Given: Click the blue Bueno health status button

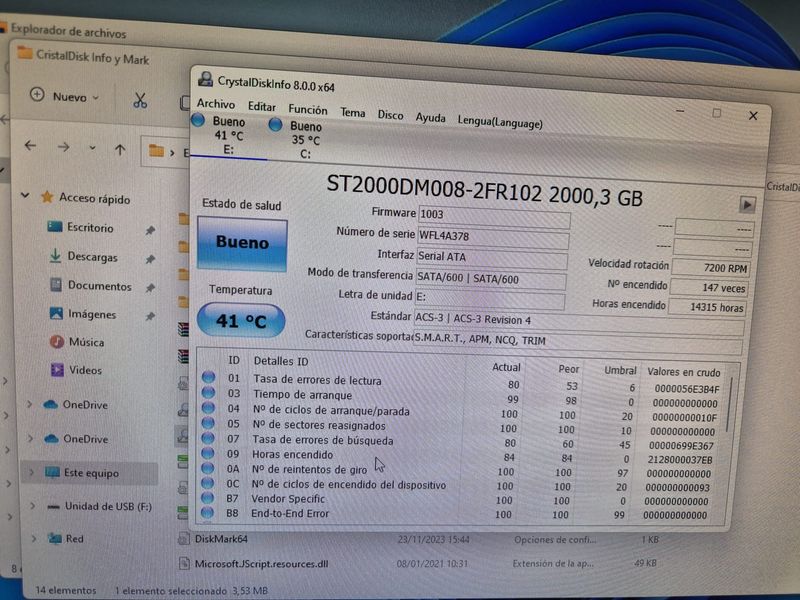Looking at the screenshot, I should click(242, 243).
